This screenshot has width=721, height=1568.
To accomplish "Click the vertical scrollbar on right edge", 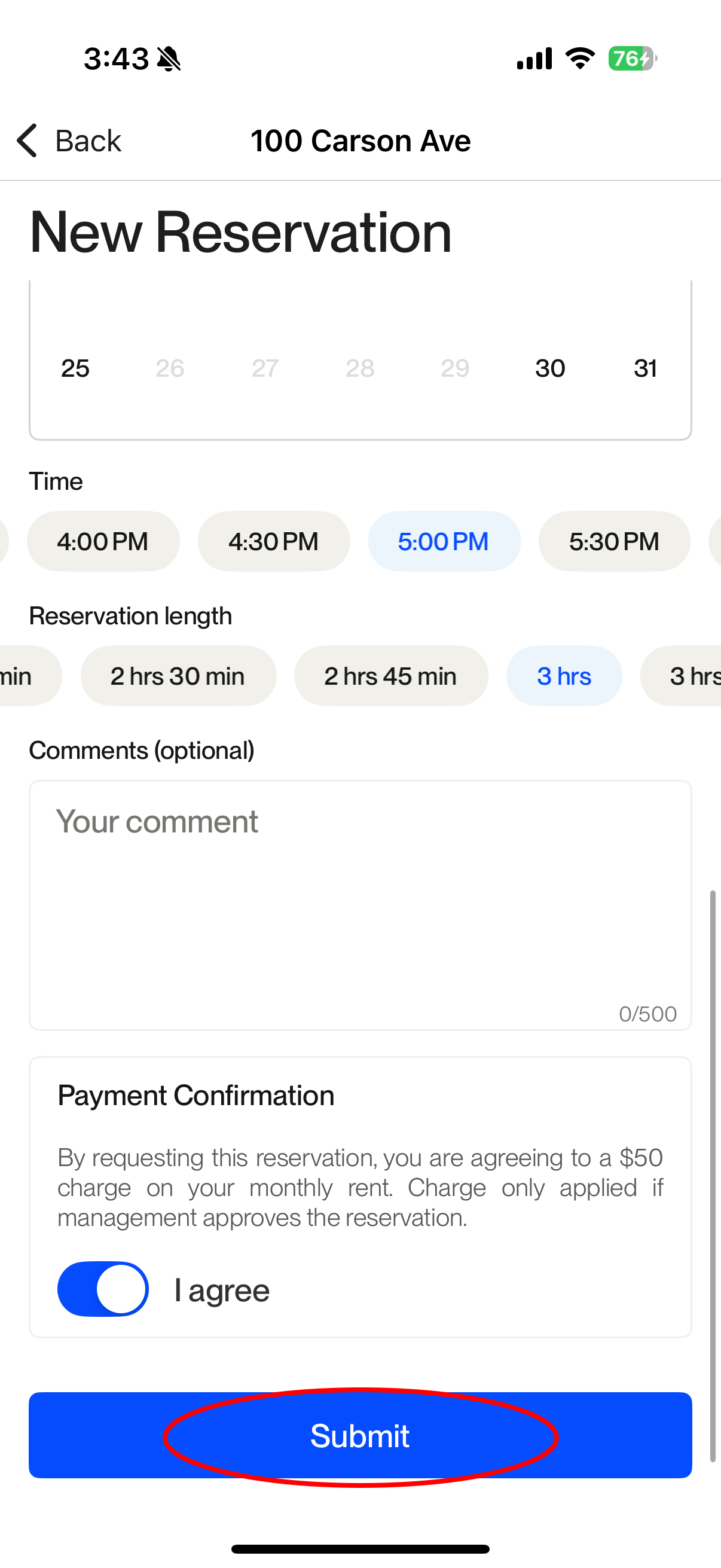I will click(713, 1175).
